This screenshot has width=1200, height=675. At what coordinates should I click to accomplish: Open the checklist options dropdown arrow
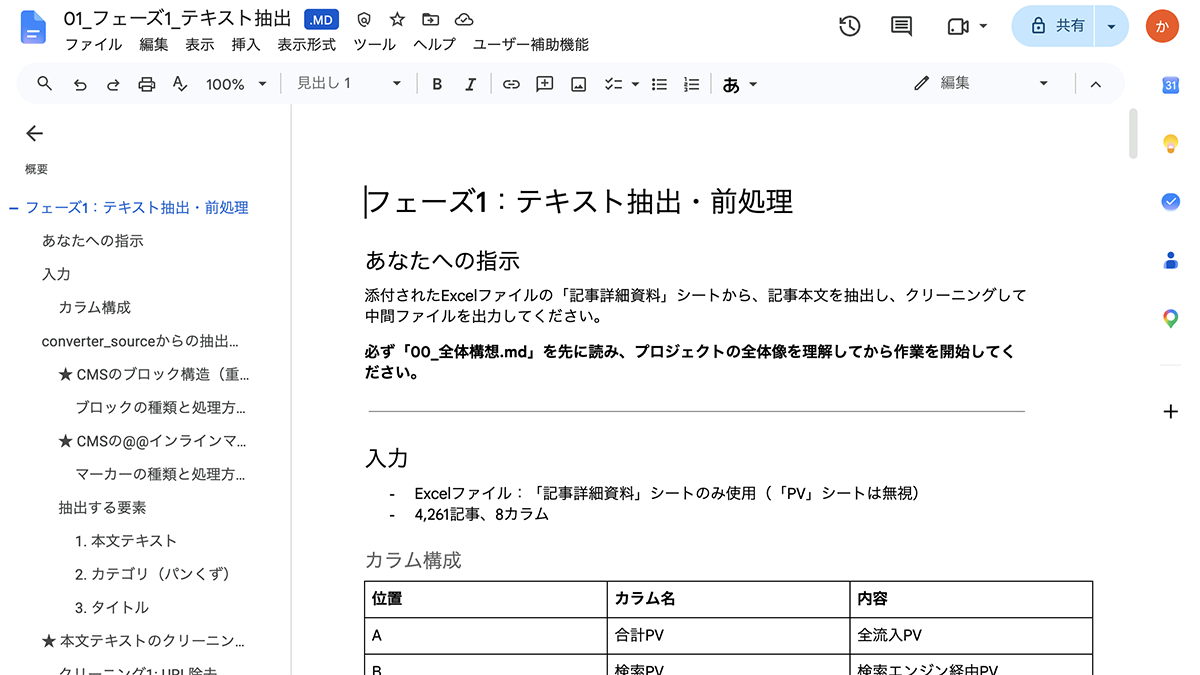[x=635, y=84]
